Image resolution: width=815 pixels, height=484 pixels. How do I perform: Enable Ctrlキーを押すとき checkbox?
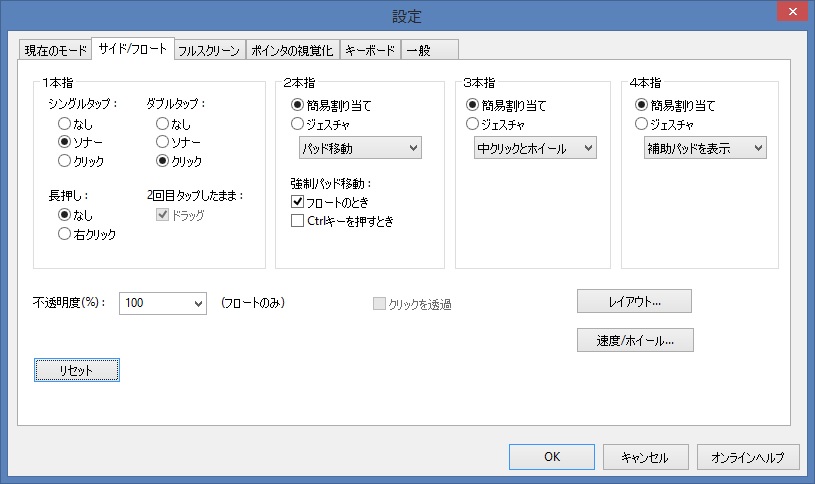click(298, 221)
